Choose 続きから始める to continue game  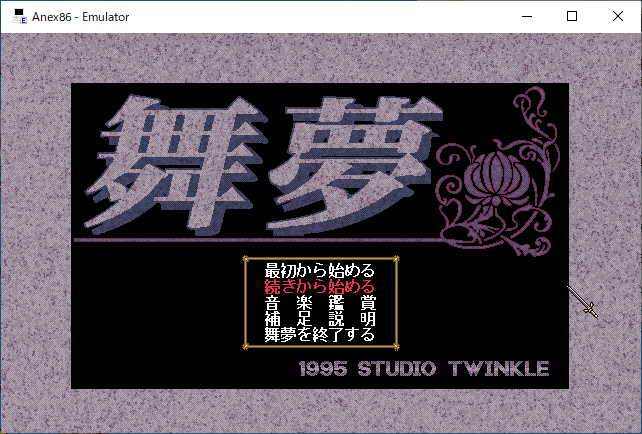[320, 287]
